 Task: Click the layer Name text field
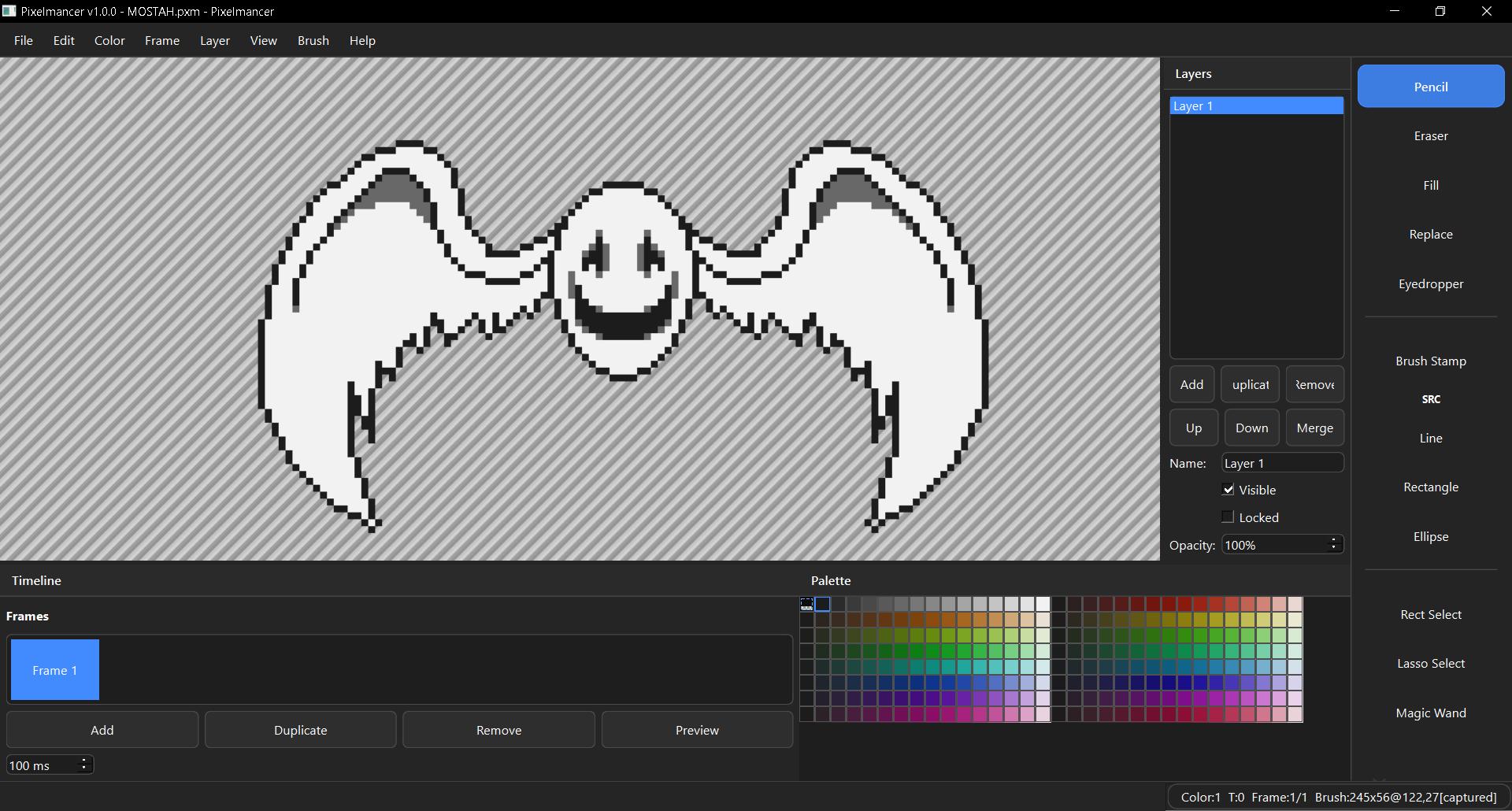(x=1283, y=463)
